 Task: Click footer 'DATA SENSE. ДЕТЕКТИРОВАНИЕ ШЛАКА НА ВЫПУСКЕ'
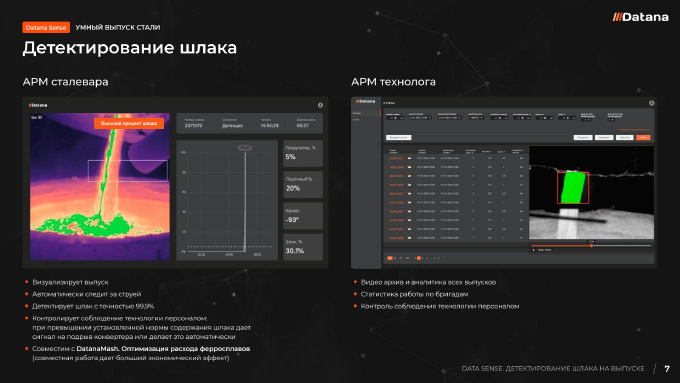553,369
